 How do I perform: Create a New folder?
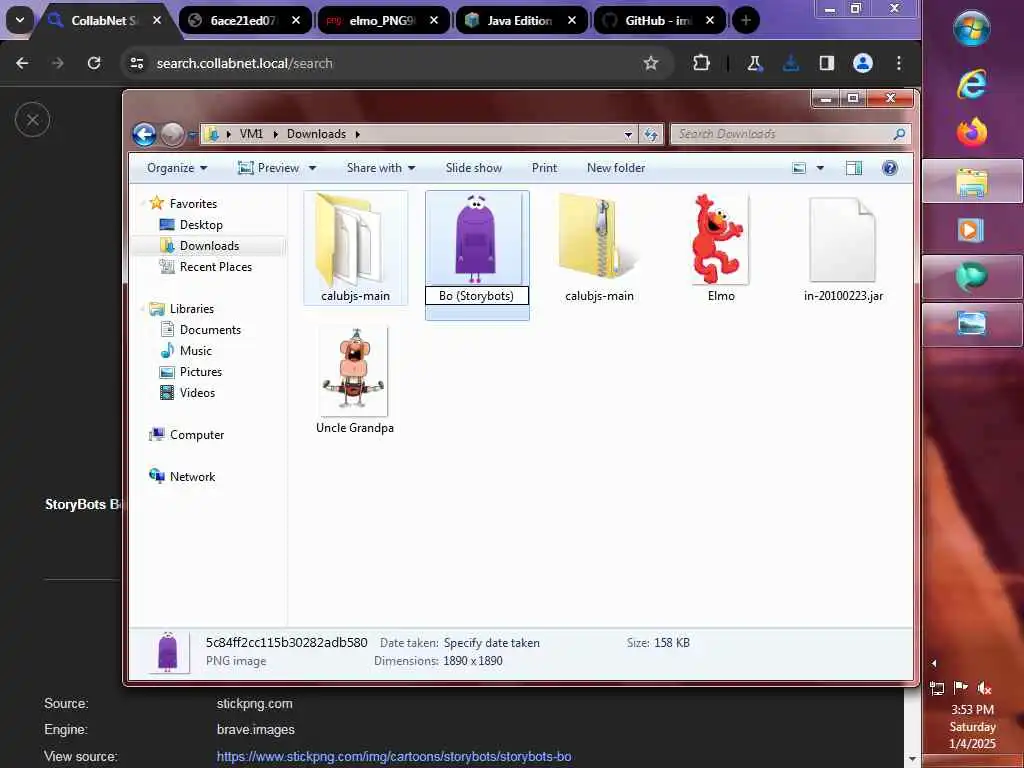click(616, 168)
